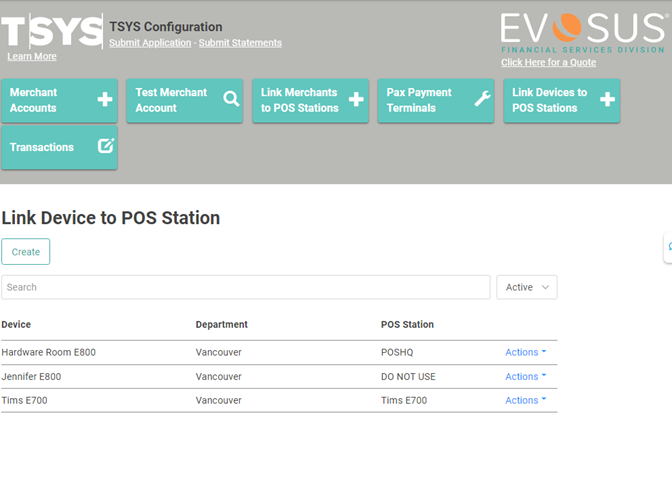
Task: Click the Evosus Financial Services logo
Action: 583,33
